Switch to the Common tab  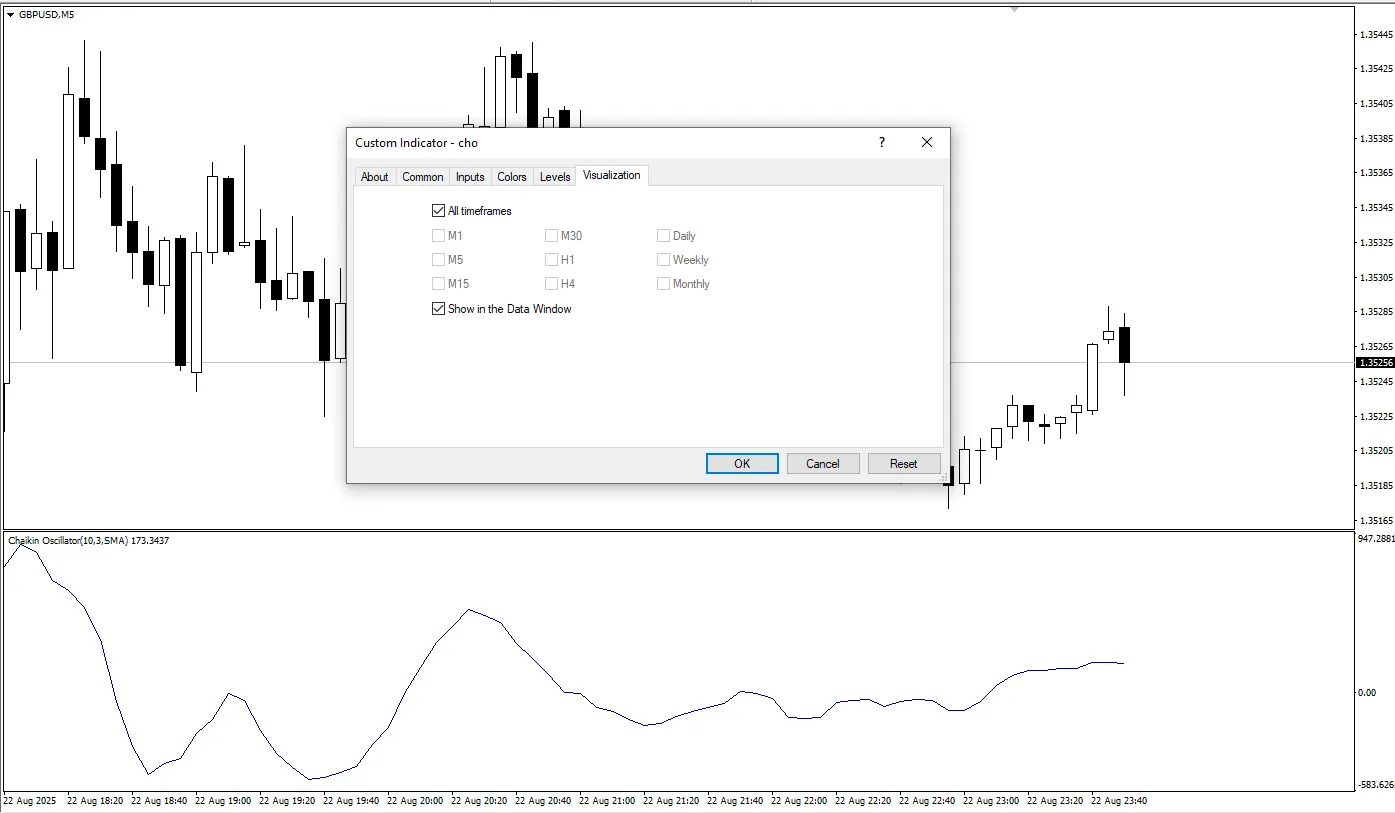point(422,177)
